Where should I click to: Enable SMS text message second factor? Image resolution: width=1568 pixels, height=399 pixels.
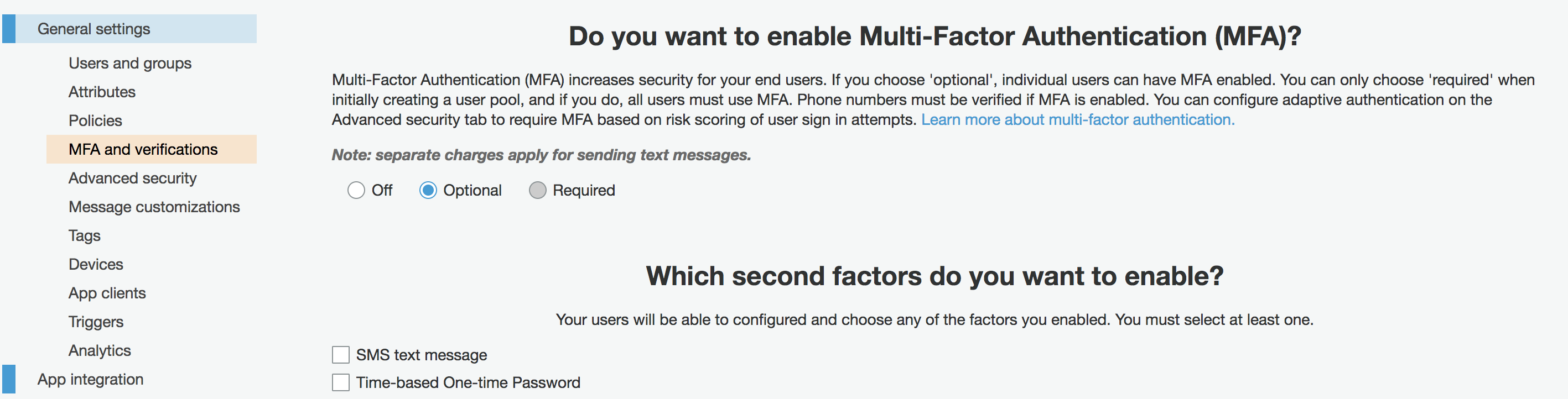click(x=340, y=355)
